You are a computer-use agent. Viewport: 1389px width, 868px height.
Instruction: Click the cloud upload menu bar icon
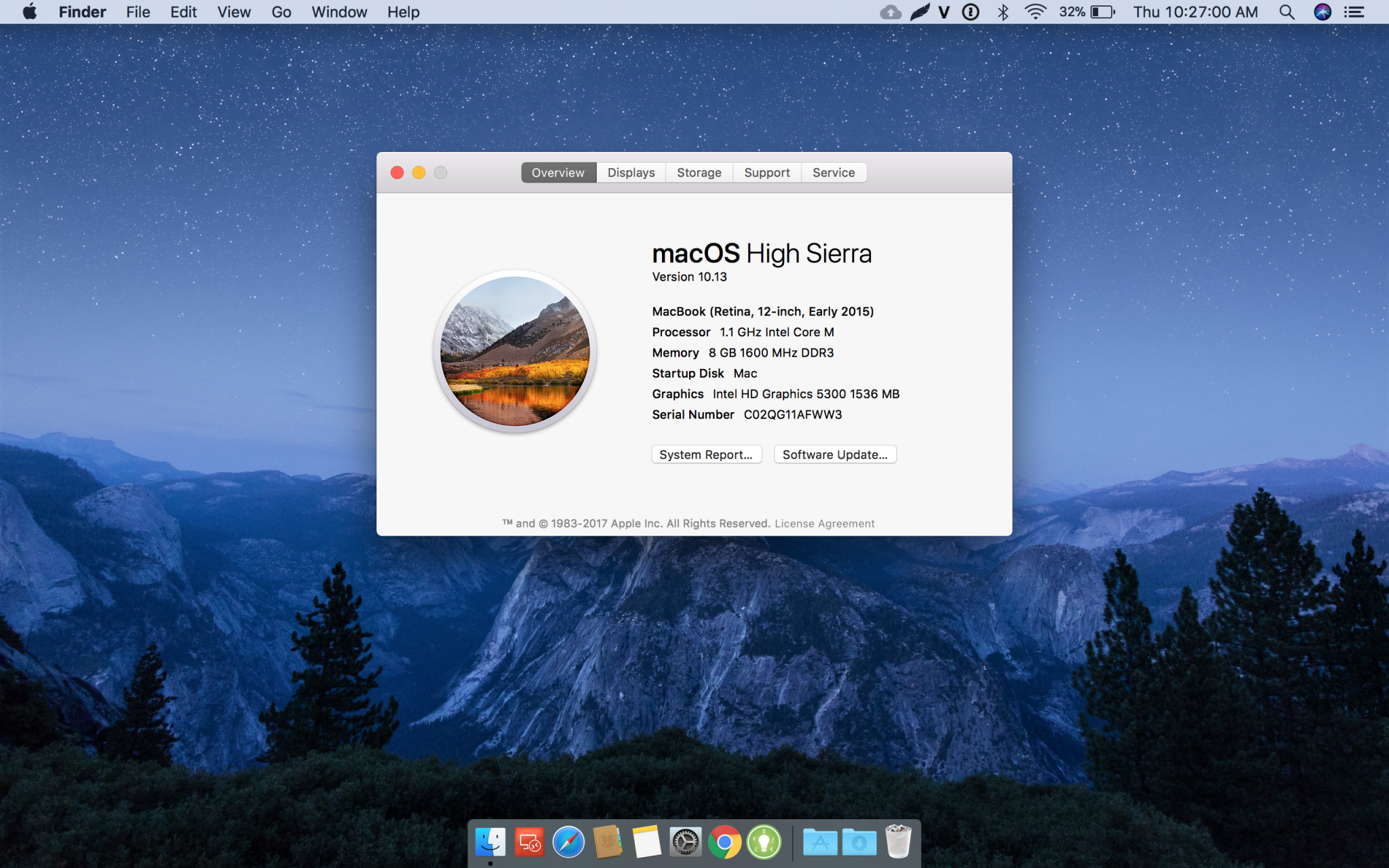891,12
